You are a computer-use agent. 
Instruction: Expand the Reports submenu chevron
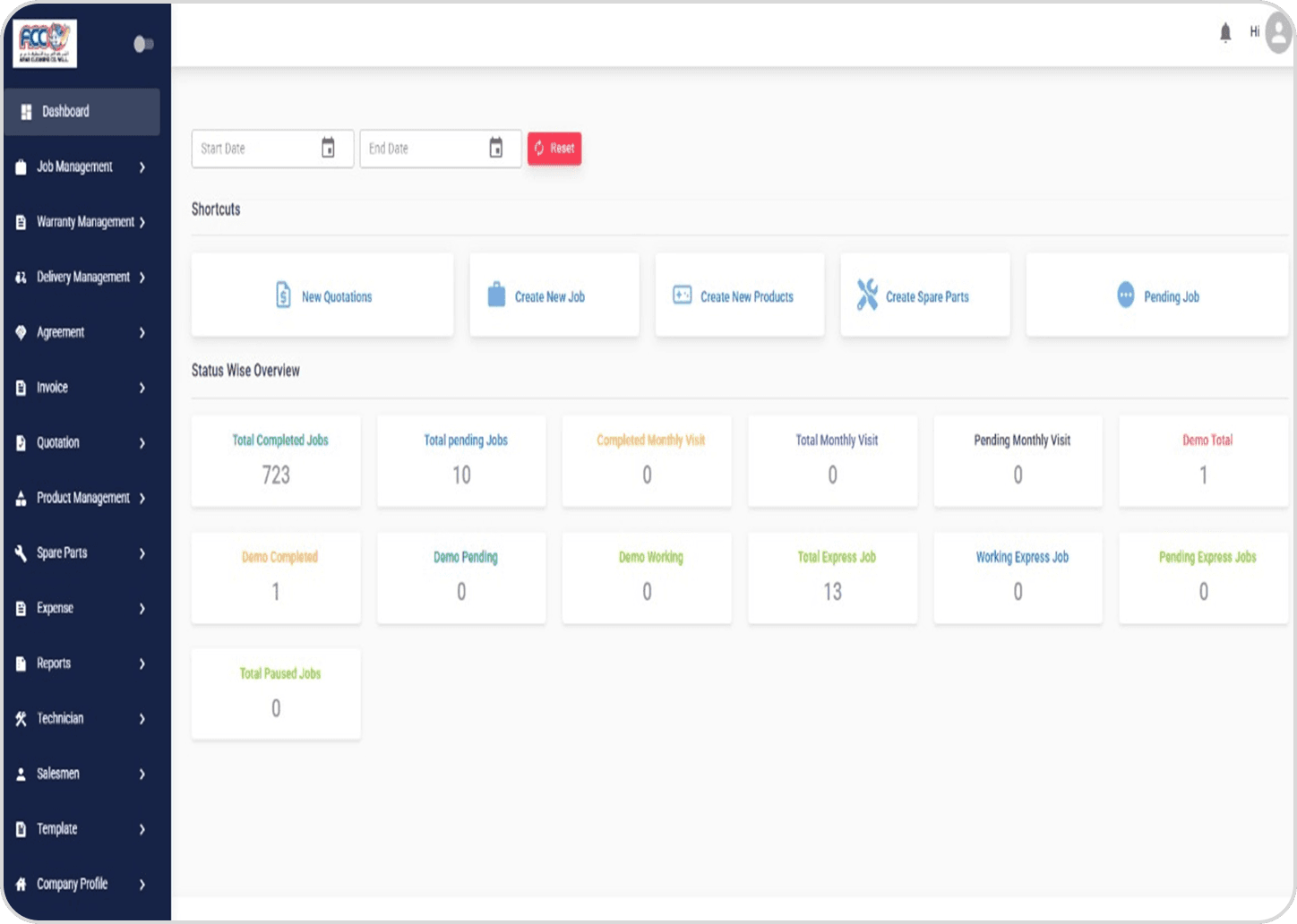click(142, 663)
